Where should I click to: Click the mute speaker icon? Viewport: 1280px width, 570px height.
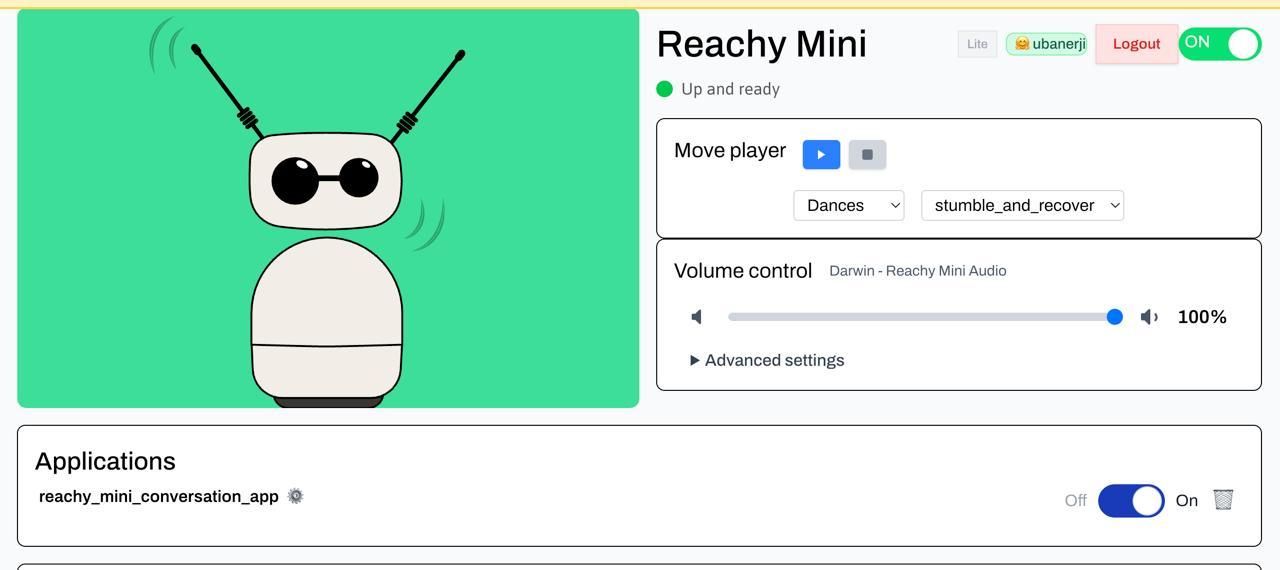point(697,317)
